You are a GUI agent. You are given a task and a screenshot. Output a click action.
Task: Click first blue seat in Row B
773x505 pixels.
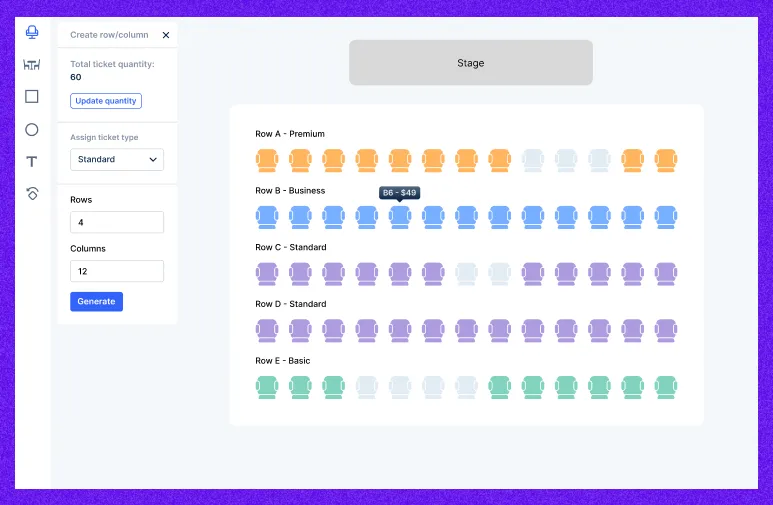click(267, 217)
